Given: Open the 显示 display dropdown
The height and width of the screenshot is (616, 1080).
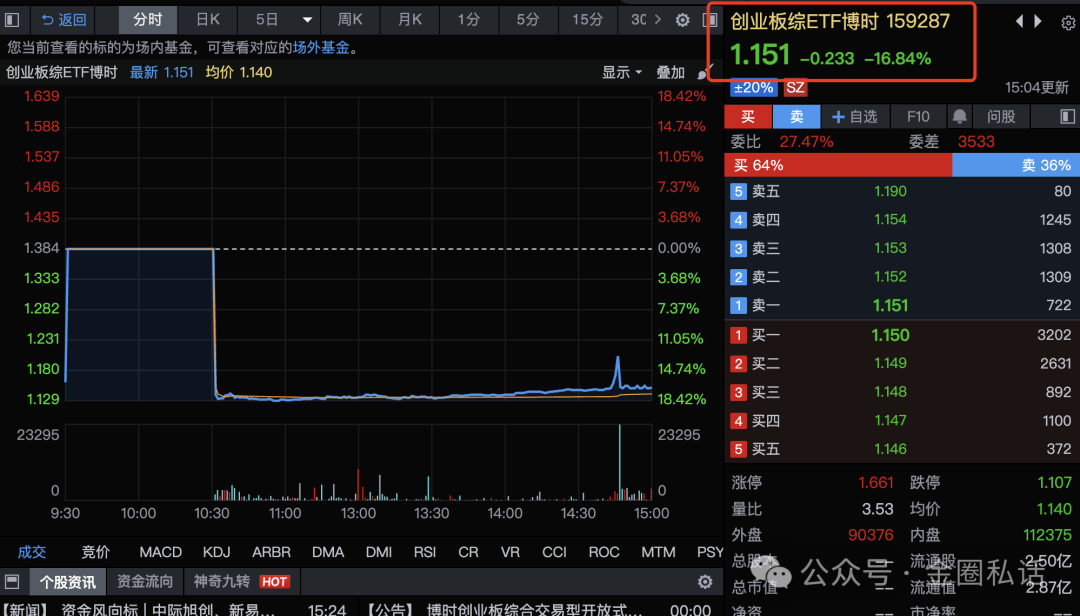Looking at the screenshot, I should [x=621, y=72].
